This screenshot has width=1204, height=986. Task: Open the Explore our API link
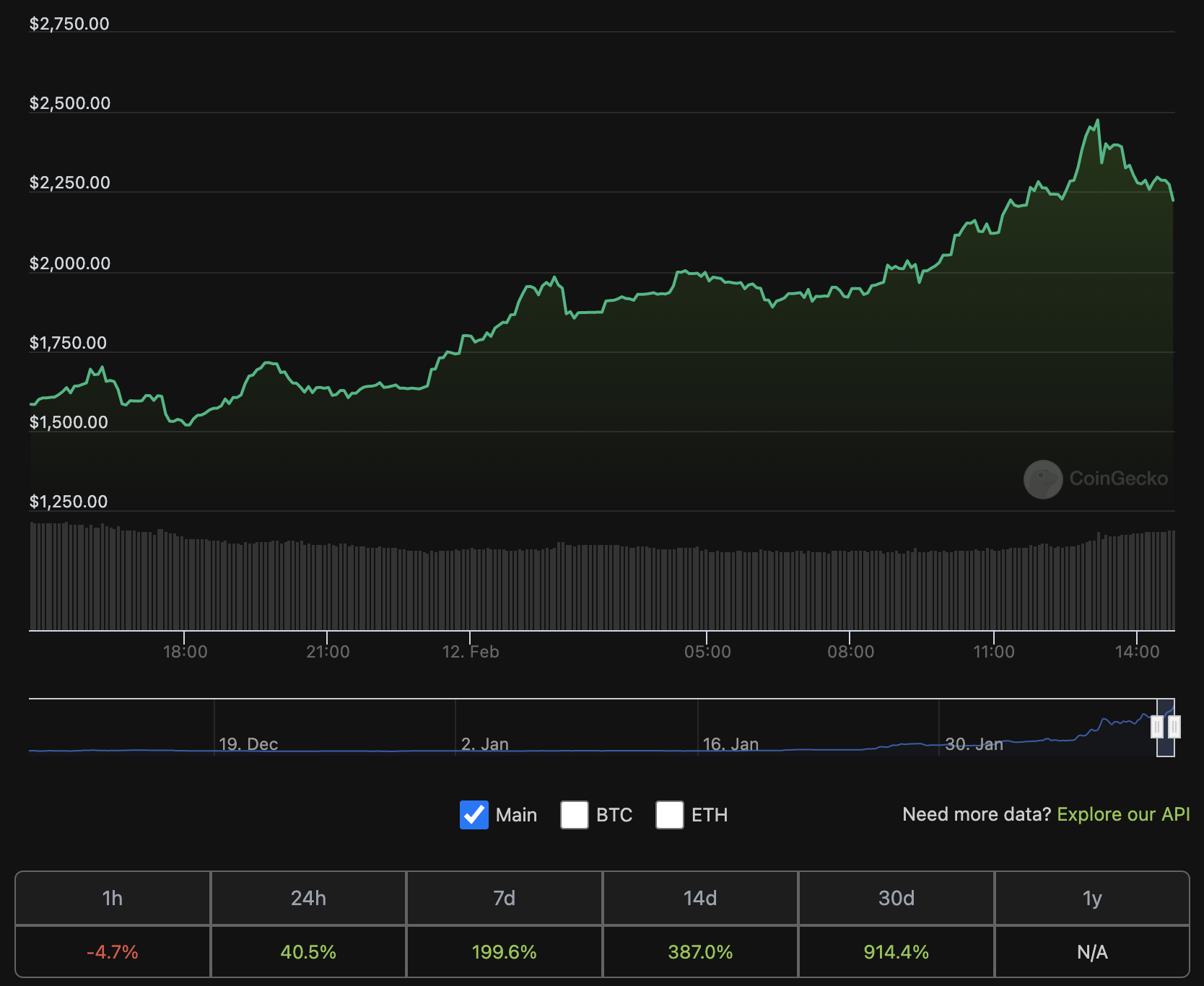[1123, 814]
